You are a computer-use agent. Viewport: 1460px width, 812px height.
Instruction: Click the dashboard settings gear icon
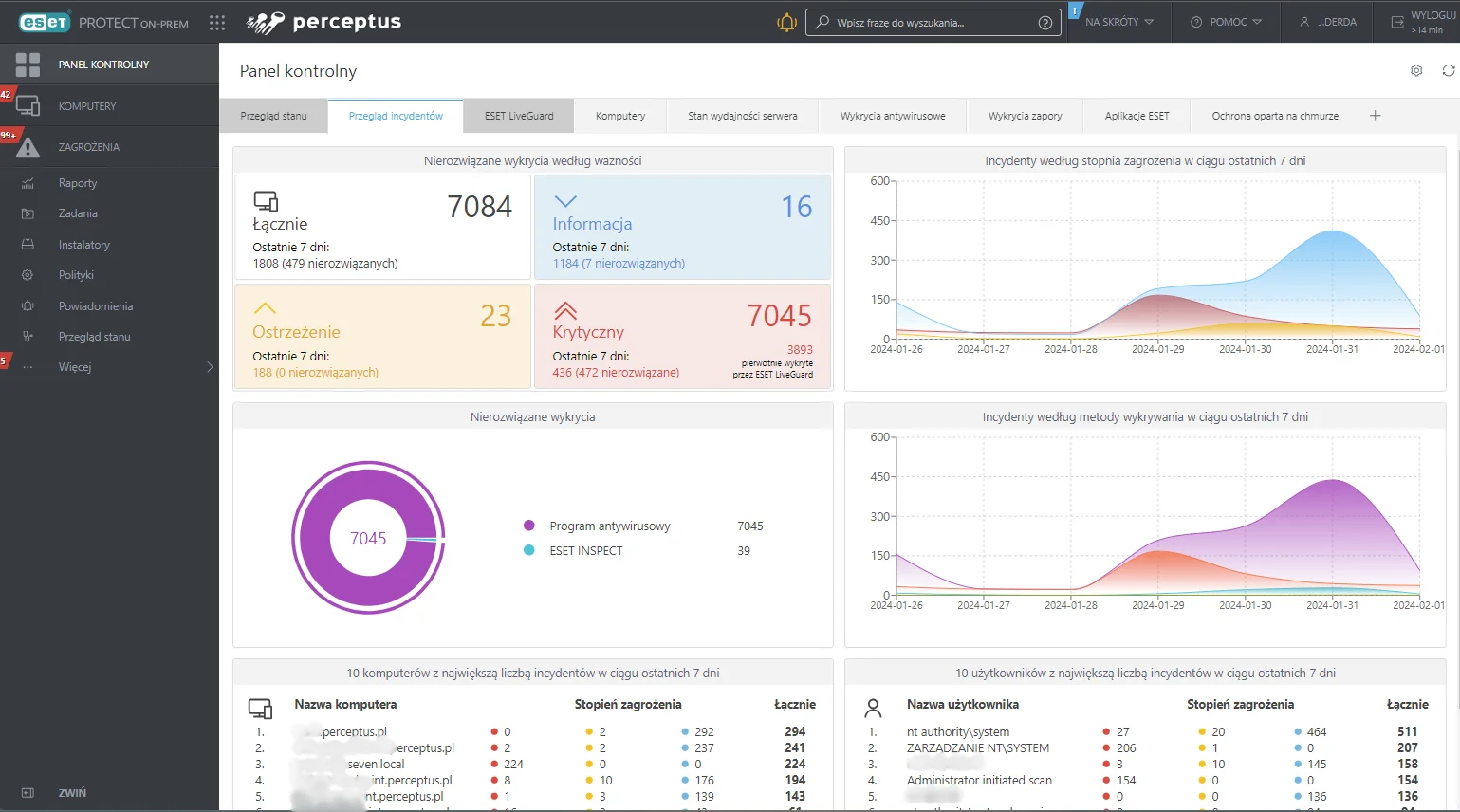click(1416, 71)
